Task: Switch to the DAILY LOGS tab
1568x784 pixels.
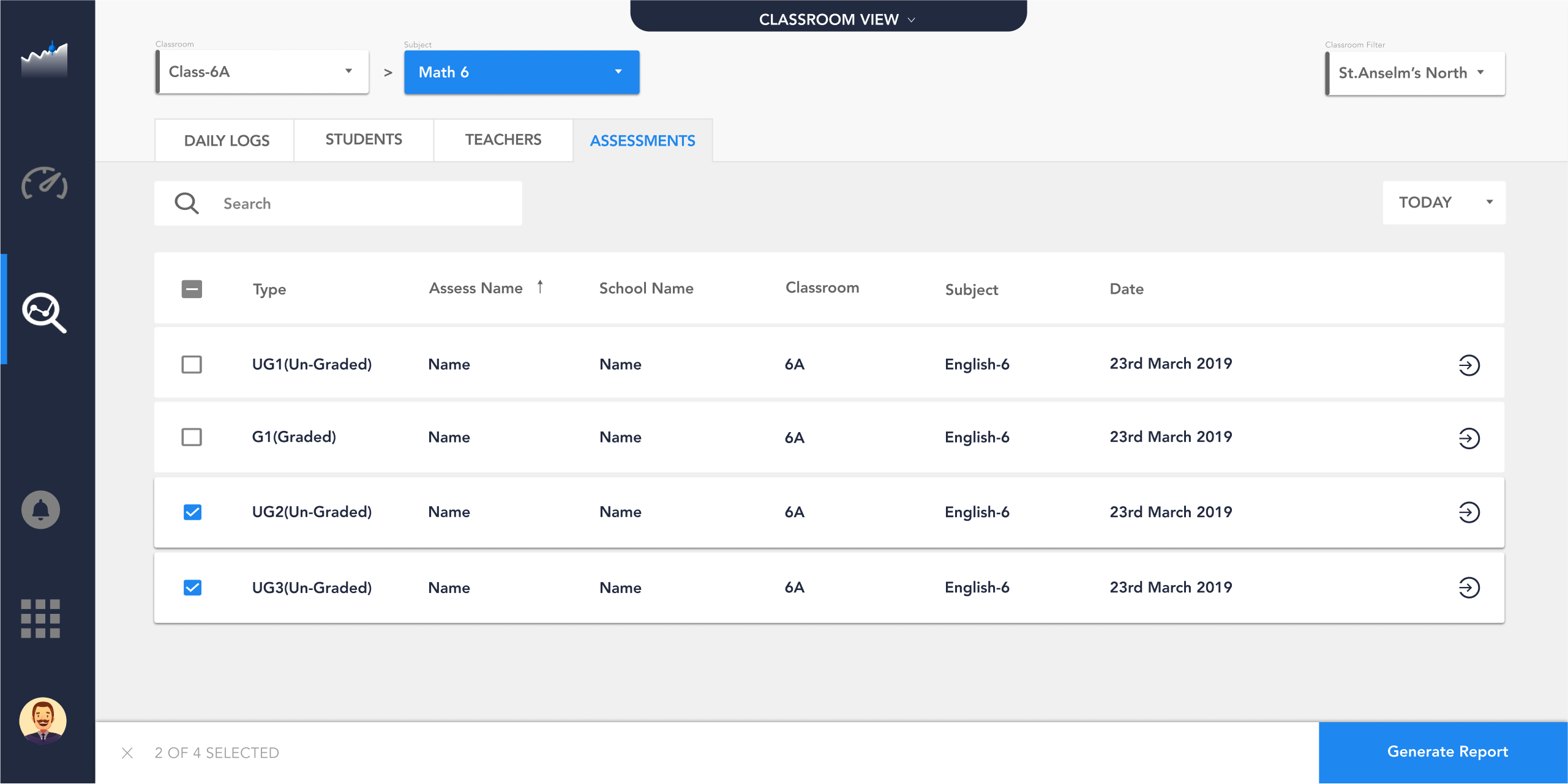Action: click(226, 141)
